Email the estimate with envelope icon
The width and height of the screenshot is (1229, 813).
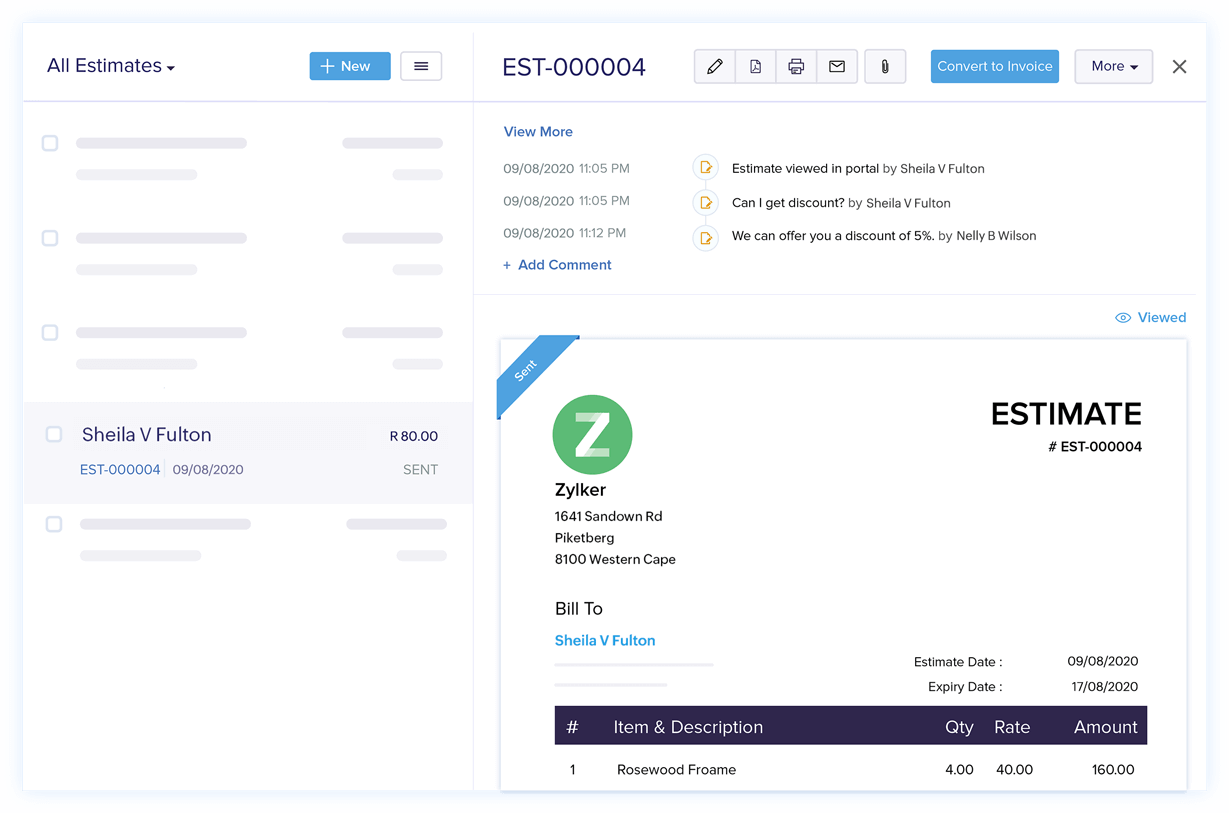pos(837,67)
